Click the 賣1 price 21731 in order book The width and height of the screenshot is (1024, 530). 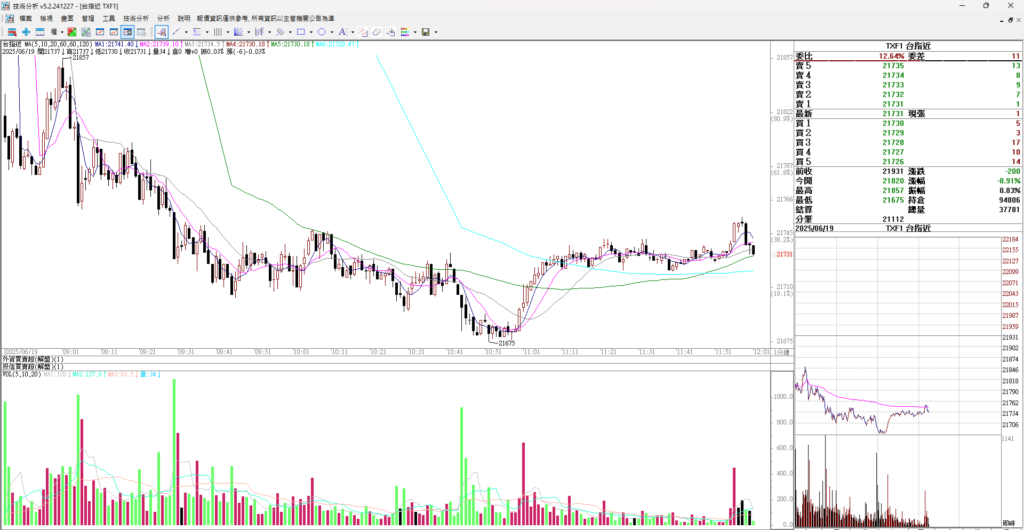tap(893, 104)
